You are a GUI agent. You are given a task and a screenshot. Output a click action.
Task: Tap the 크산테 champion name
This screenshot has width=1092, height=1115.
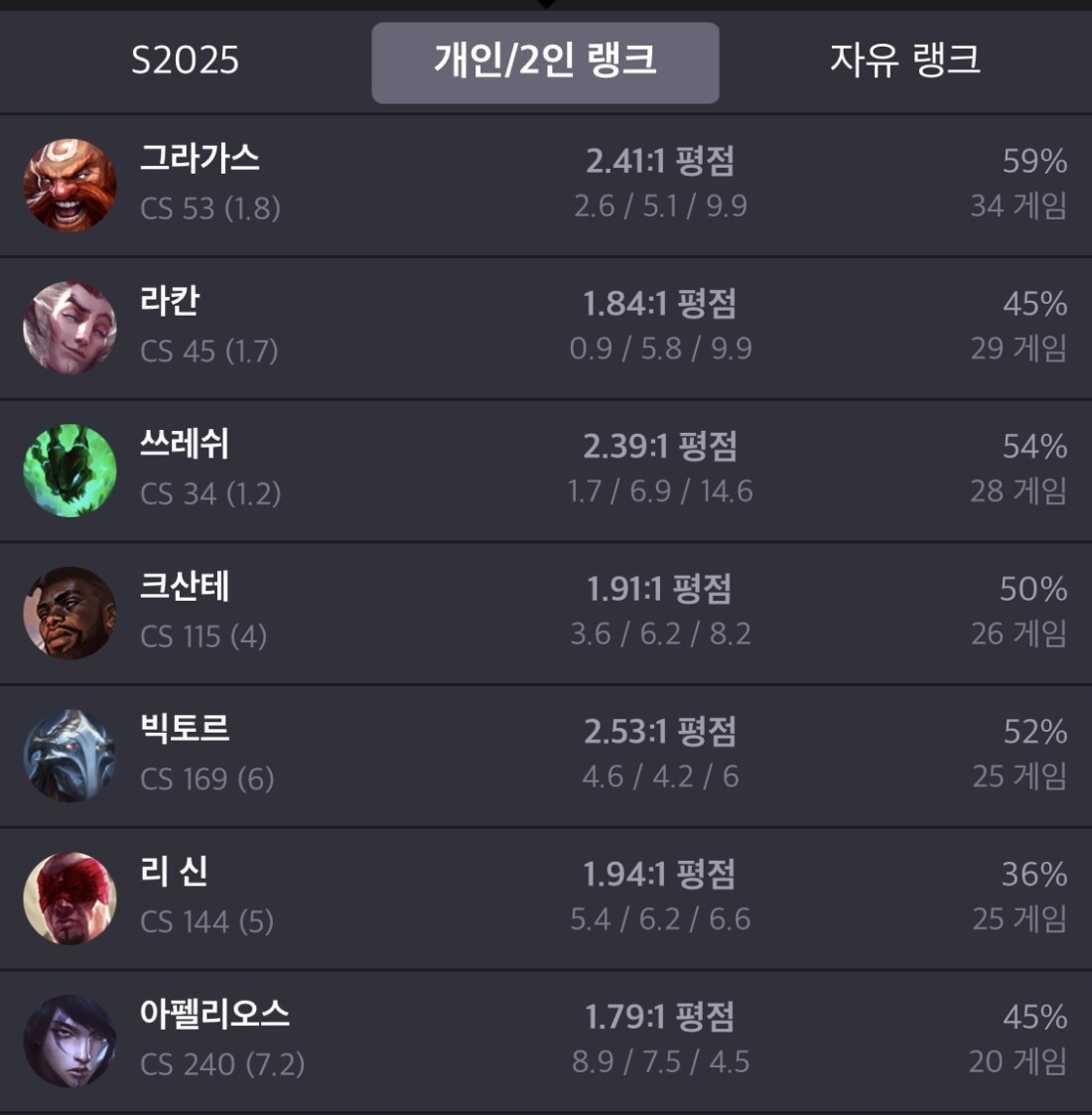(x=185, y=587)
